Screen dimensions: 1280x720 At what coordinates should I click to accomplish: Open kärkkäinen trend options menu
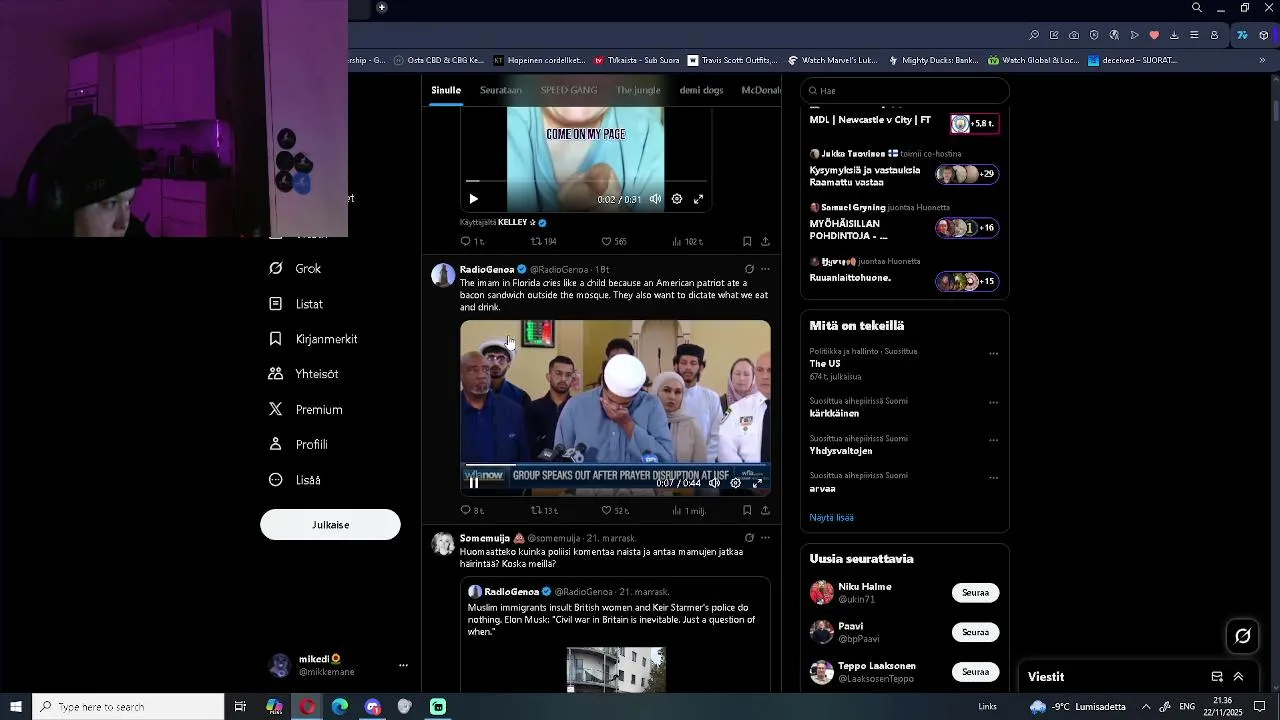[994, 402]
